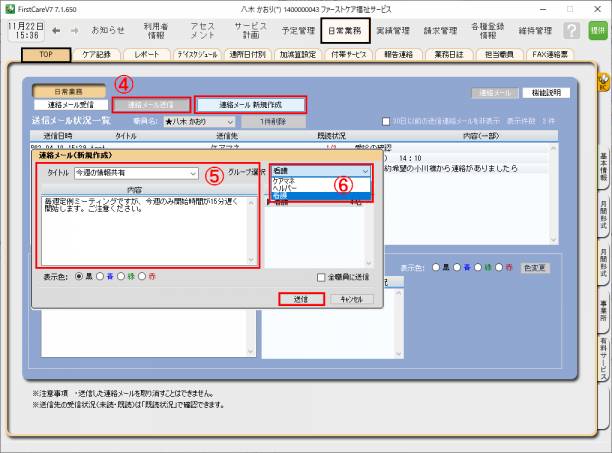
Task: Open help with the question mark icon
Action: tap(571, 31)
